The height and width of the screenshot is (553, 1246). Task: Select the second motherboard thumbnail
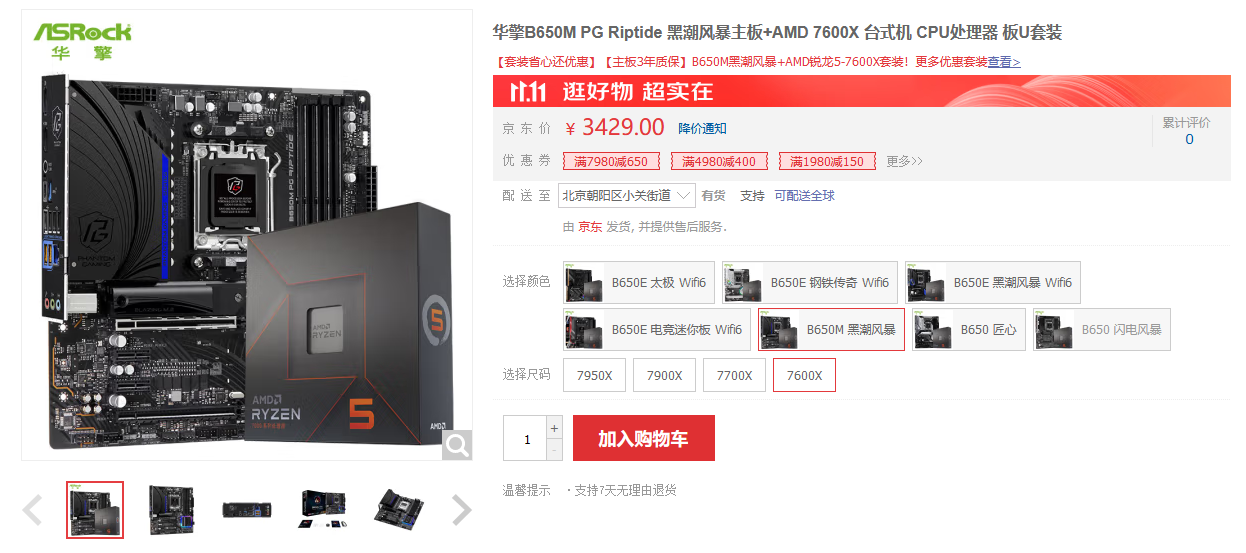(171, 510)
